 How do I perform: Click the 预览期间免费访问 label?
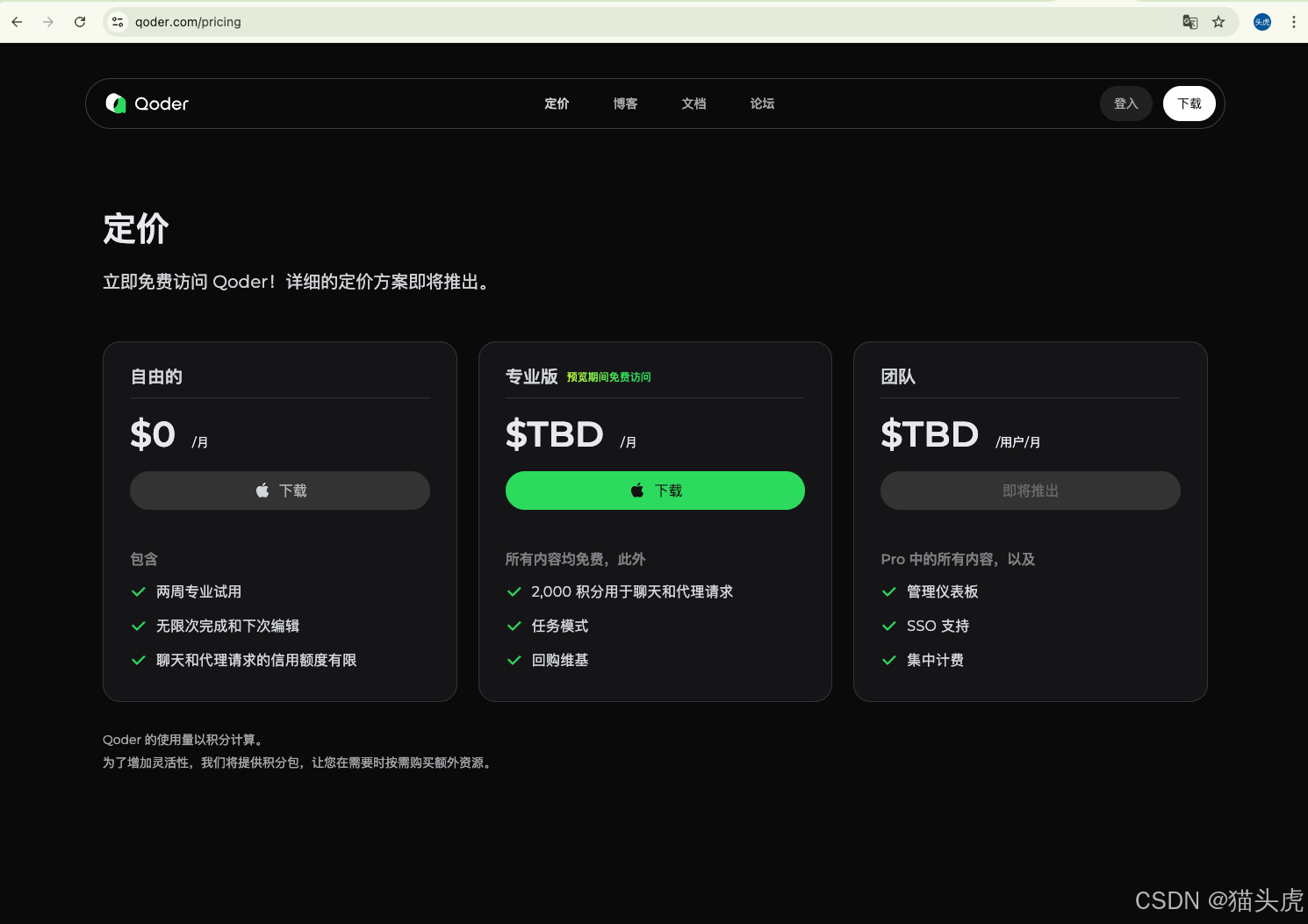[609, 377]
